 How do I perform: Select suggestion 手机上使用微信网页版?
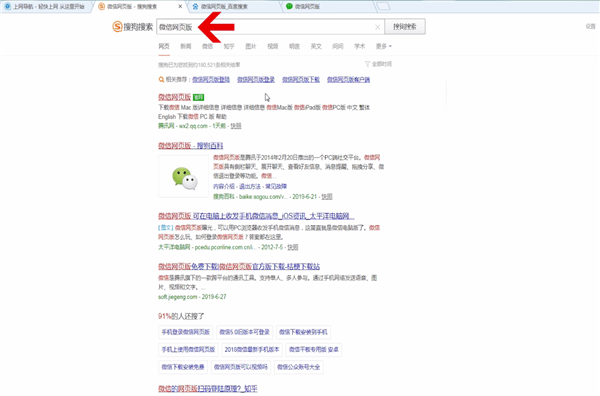pos(188,350)
